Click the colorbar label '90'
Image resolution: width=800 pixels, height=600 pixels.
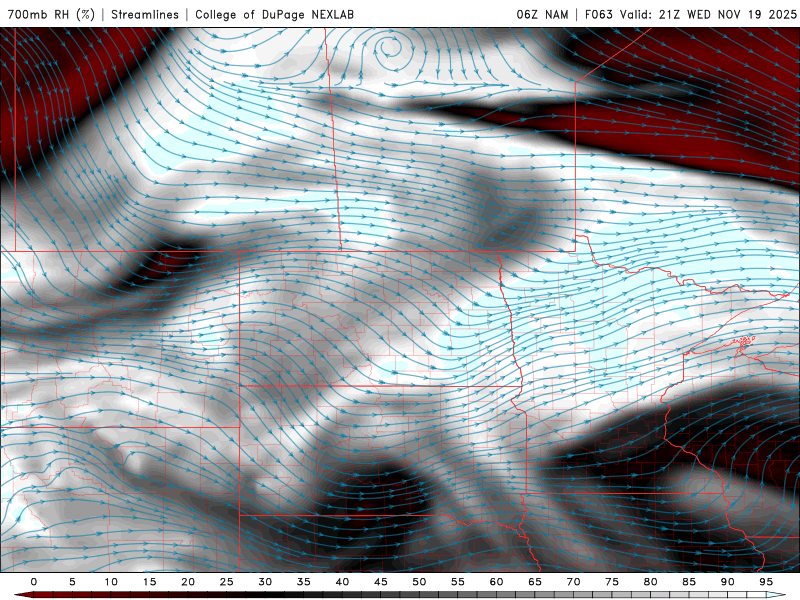[x=728, y=582]
